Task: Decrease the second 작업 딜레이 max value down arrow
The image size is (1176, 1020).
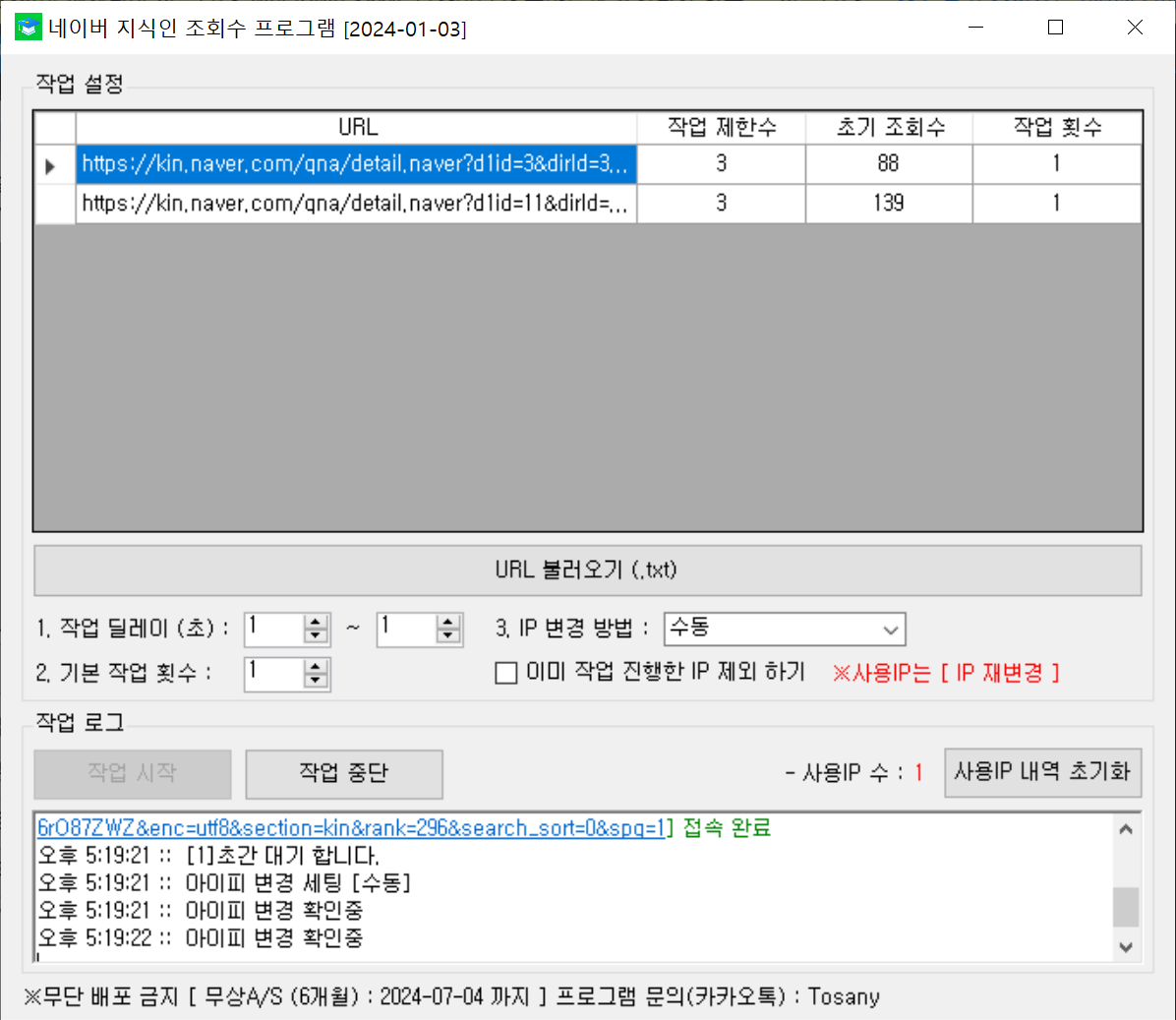Action: click(447, 636)
